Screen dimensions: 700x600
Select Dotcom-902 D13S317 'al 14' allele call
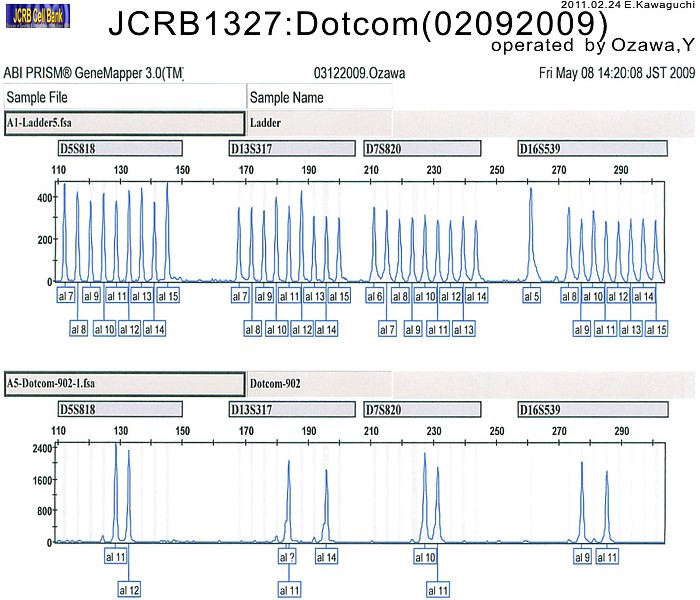(326, 557)
